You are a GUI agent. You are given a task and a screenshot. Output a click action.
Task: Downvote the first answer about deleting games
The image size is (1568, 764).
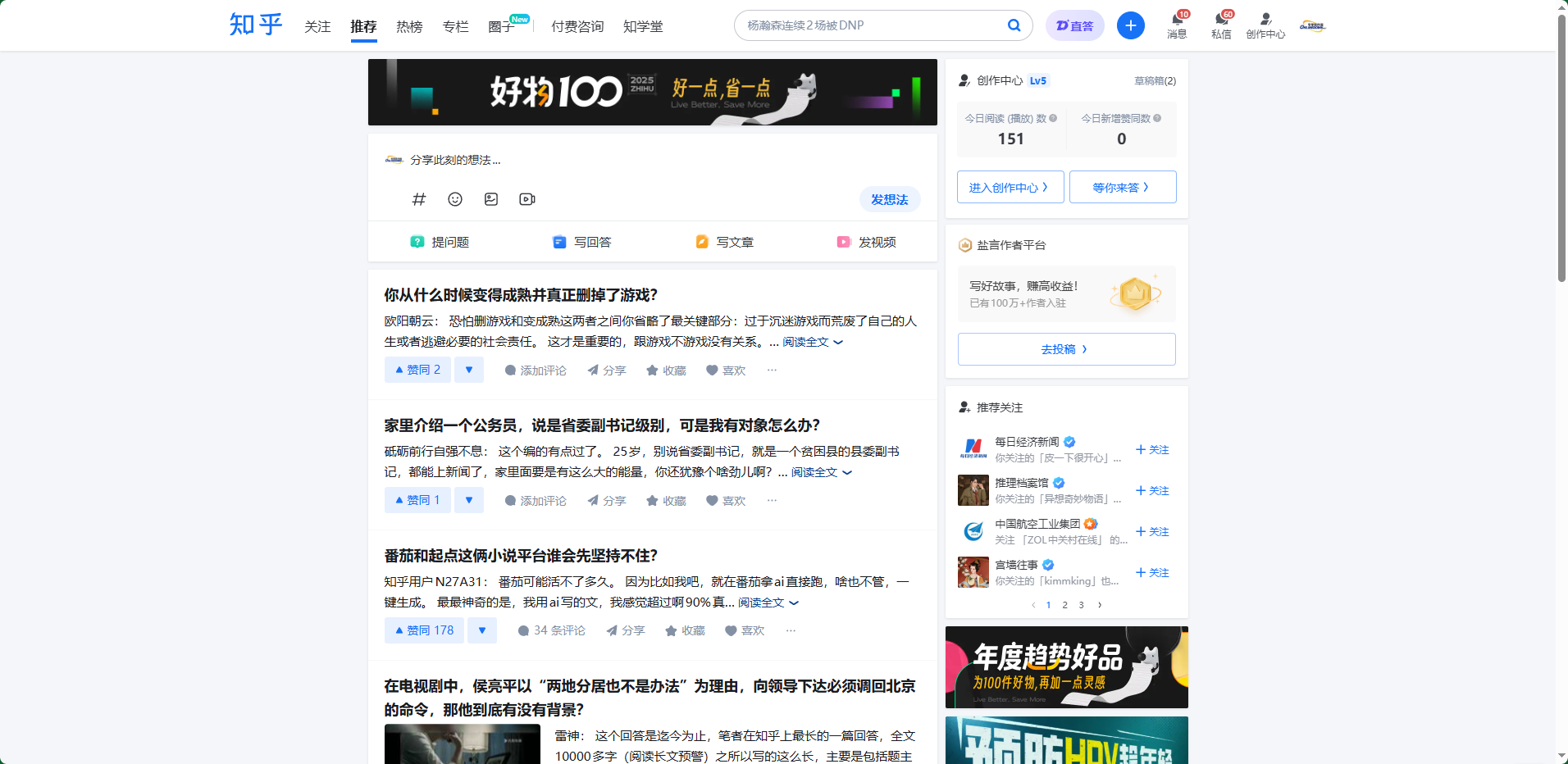tap(469, 370)
